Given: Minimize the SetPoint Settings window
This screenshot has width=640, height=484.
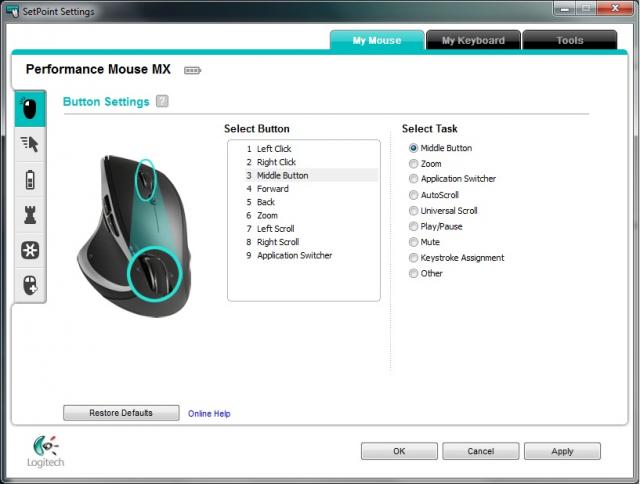Looking at the screenshot, I should click(x=565, y=8).
